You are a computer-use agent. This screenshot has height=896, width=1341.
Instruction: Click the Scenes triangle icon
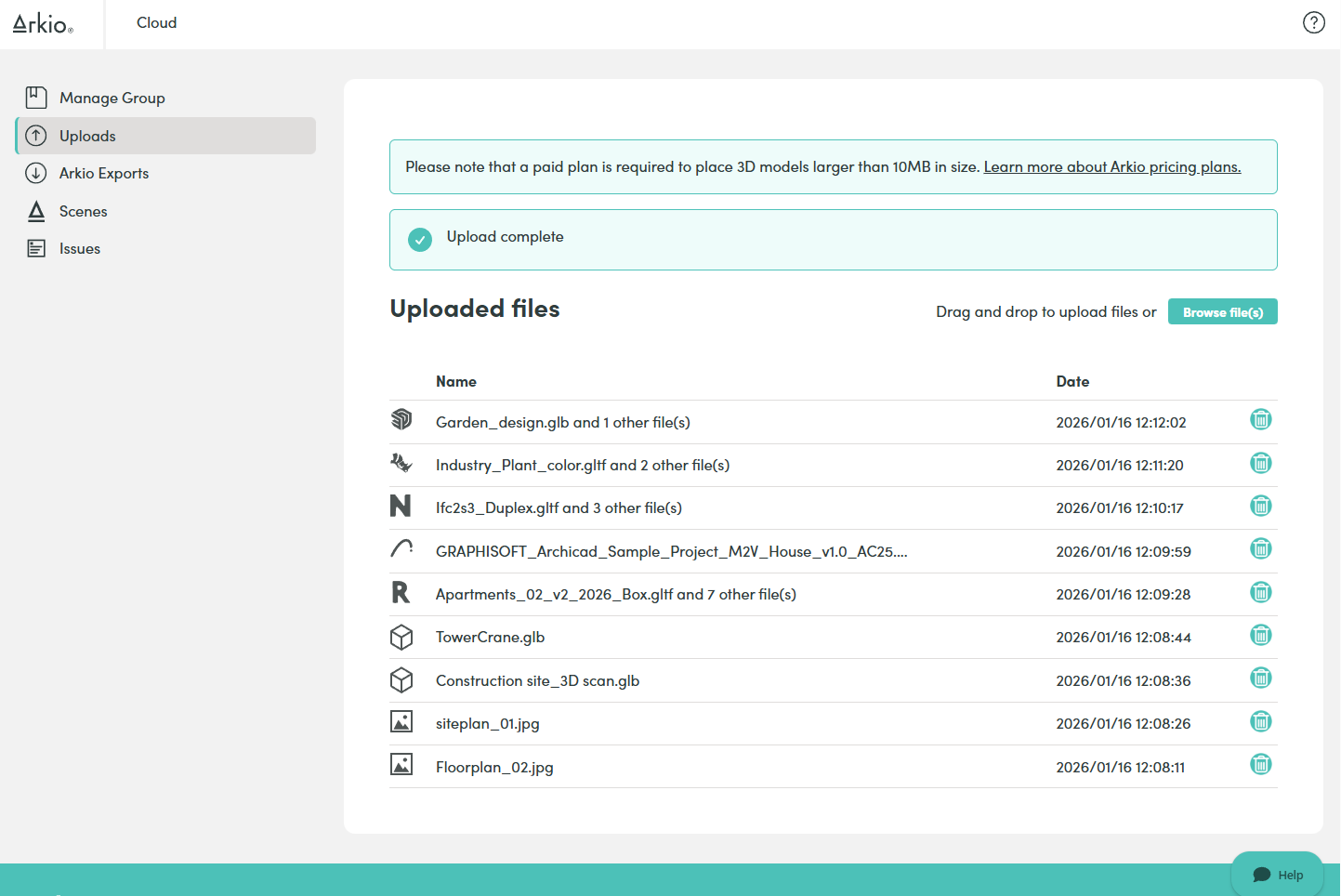(x=36, y=211)
